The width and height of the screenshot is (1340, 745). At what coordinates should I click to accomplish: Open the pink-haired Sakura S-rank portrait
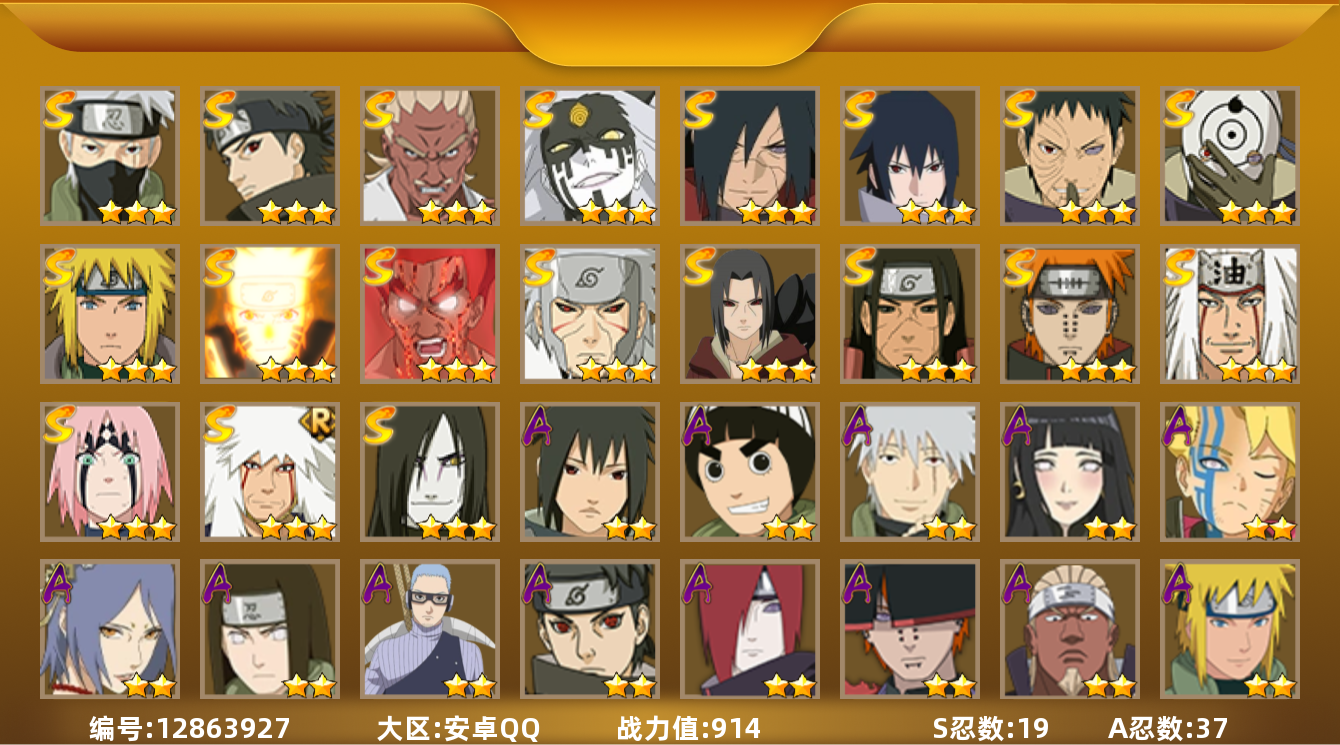pos(109,471)
